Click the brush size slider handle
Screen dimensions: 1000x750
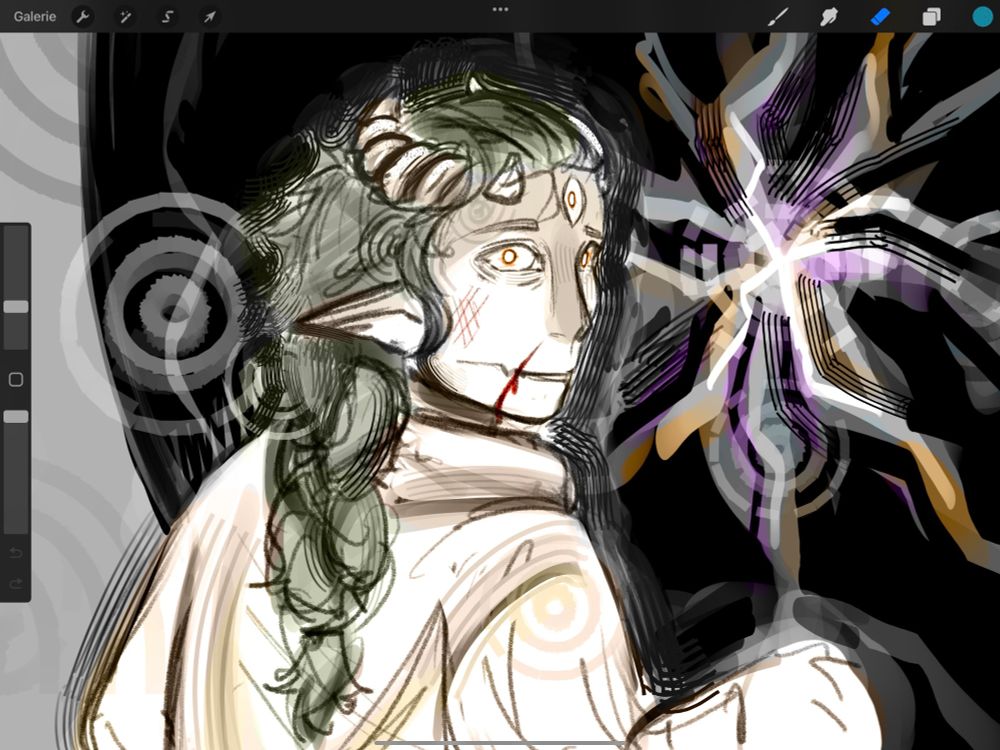pyautogui.click(x=16, y=307)
